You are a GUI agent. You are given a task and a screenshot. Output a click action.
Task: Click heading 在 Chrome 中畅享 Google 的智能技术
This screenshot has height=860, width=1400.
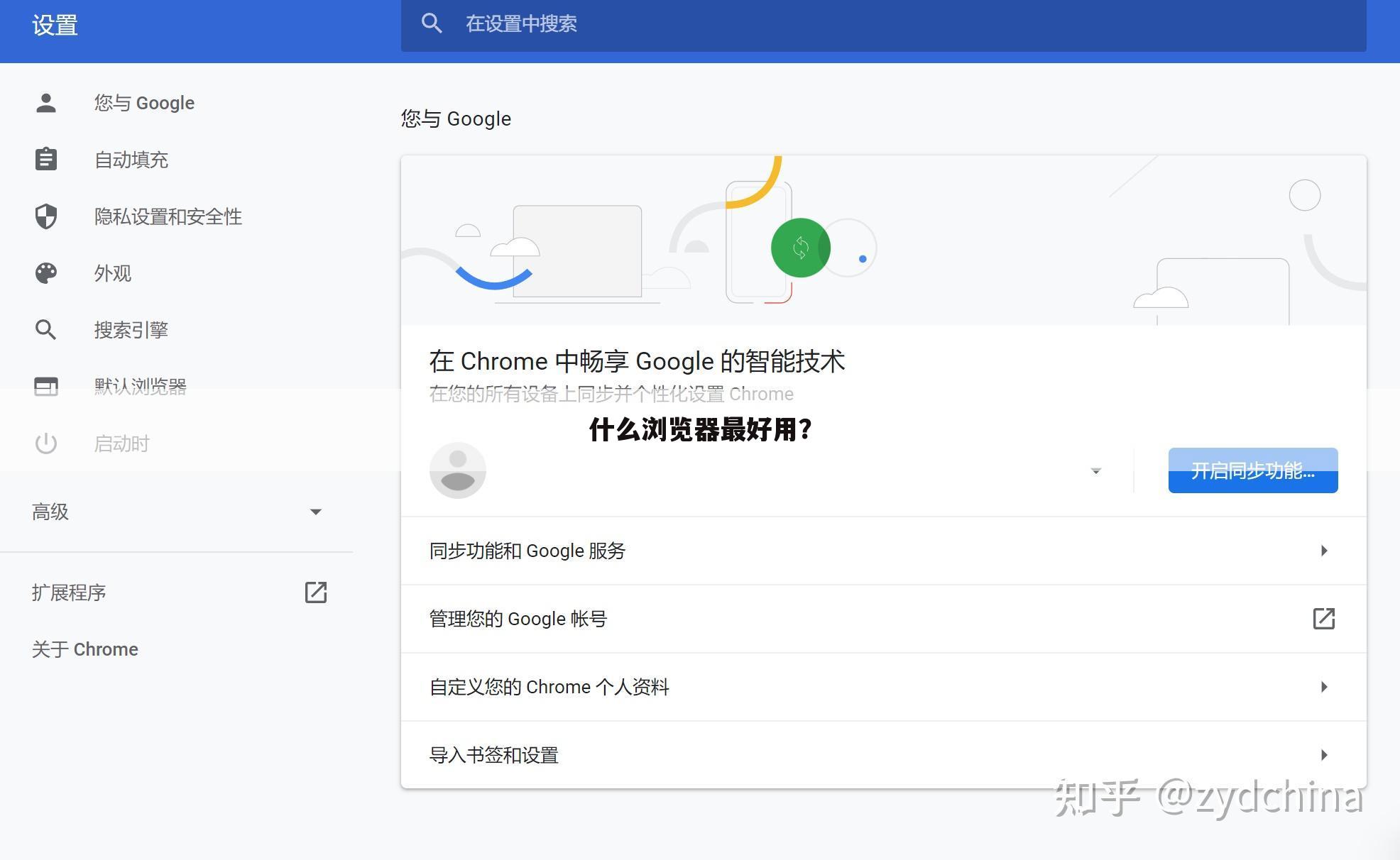pyautogui.click(x=637, y=361)
